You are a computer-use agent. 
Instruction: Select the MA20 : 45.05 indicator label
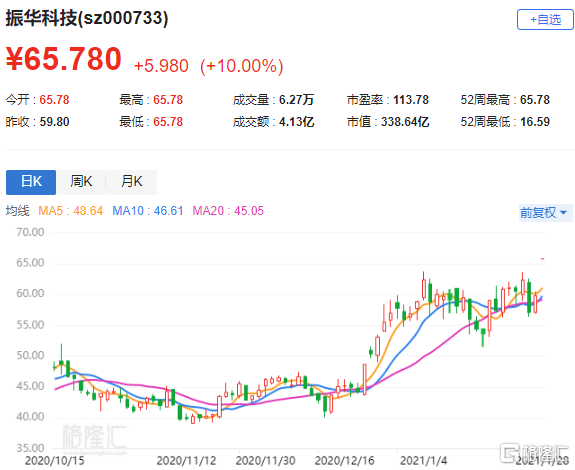pos(228,211)
